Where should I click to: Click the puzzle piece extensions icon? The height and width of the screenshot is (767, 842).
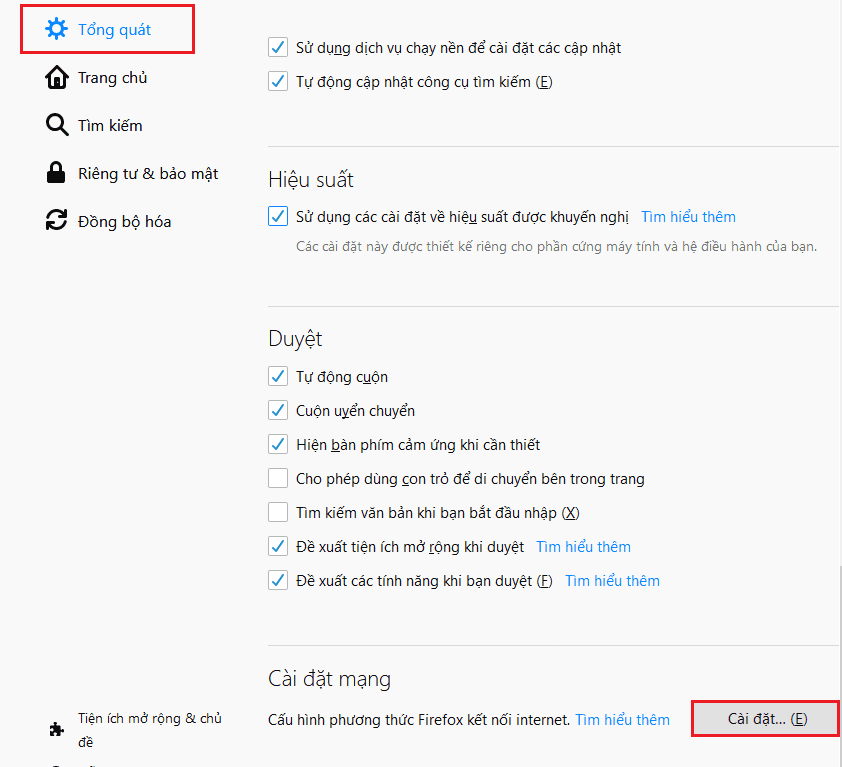(57, 729)
